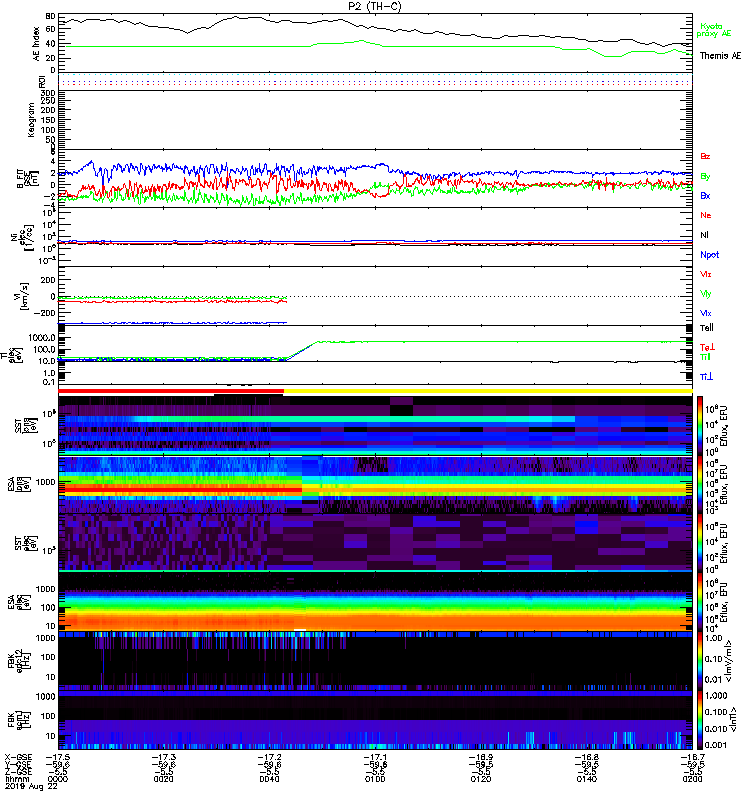Click the X-GSE value "-16.8"
The width and height of the screenshot is (750, 800).
click(586, 758)
